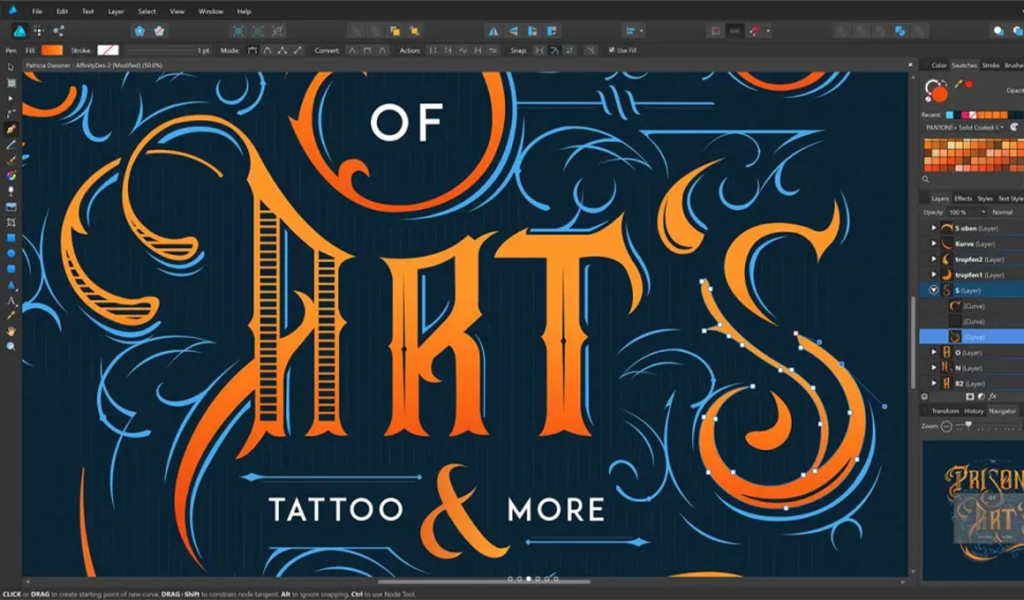Viewport: 1024px width, 600px height.
Task: Select the Vector Crop tool
Action: click(x=11, y=223)
